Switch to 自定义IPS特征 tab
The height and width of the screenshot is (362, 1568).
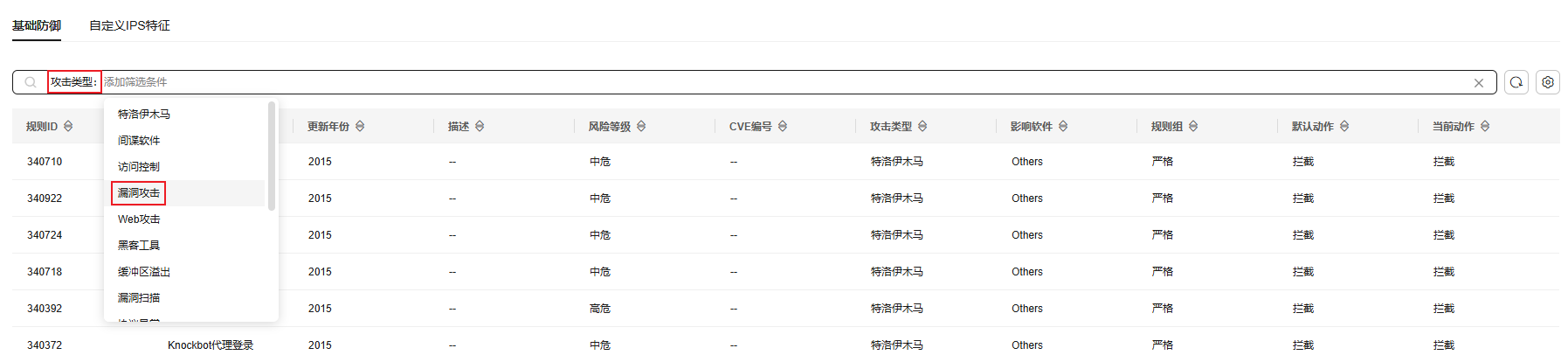[129, 25]
